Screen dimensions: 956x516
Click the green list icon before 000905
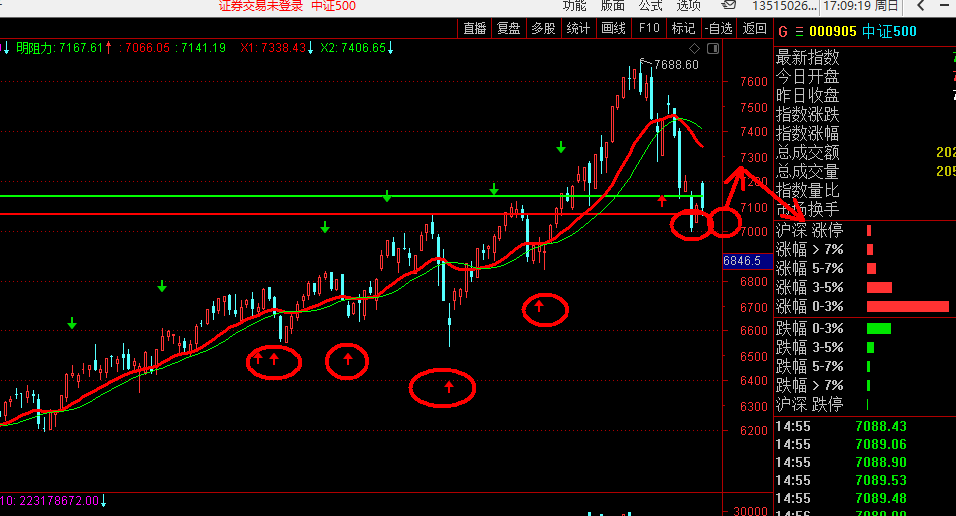tap(799, 31)
